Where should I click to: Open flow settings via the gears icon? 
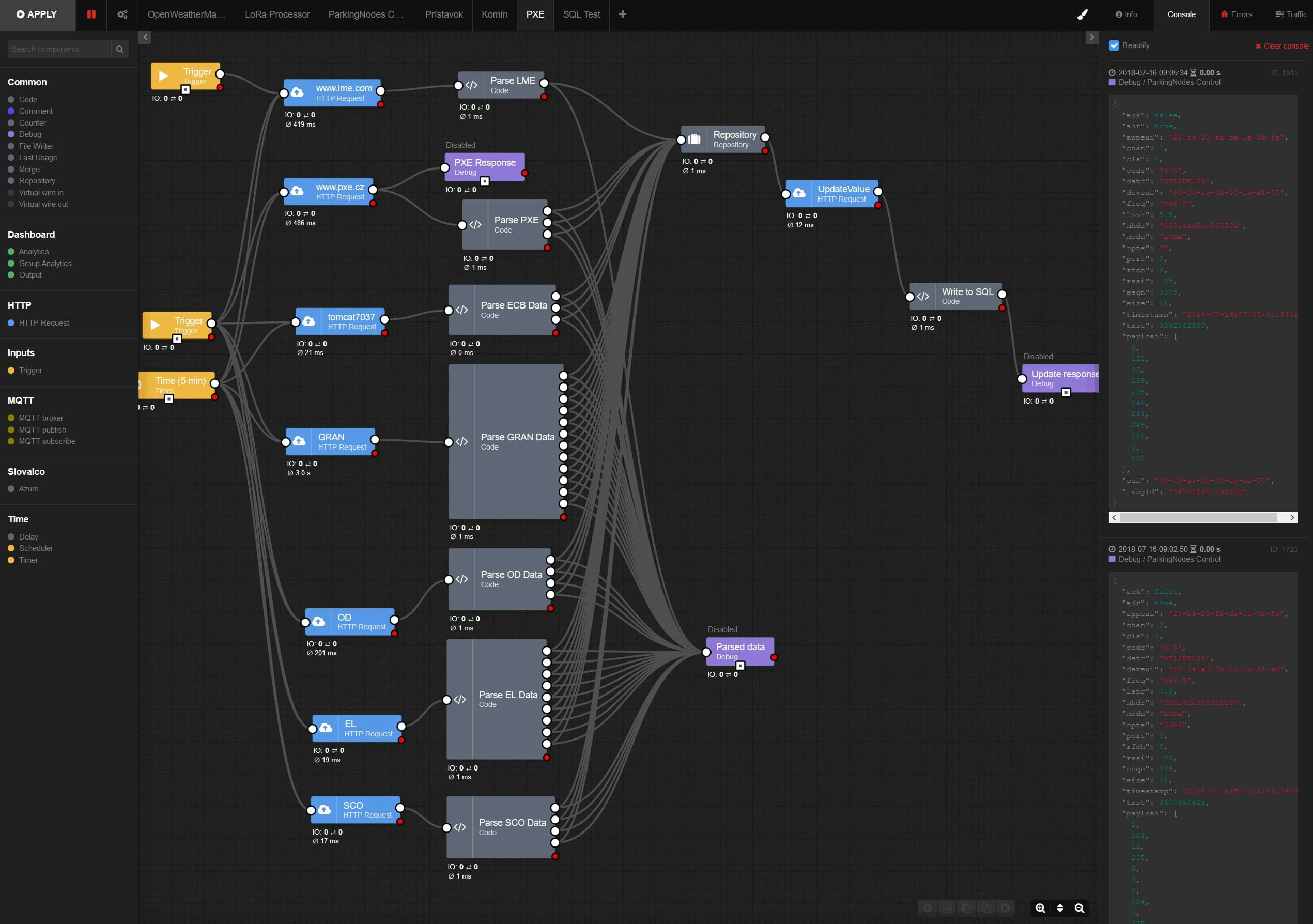click(122, 14)
